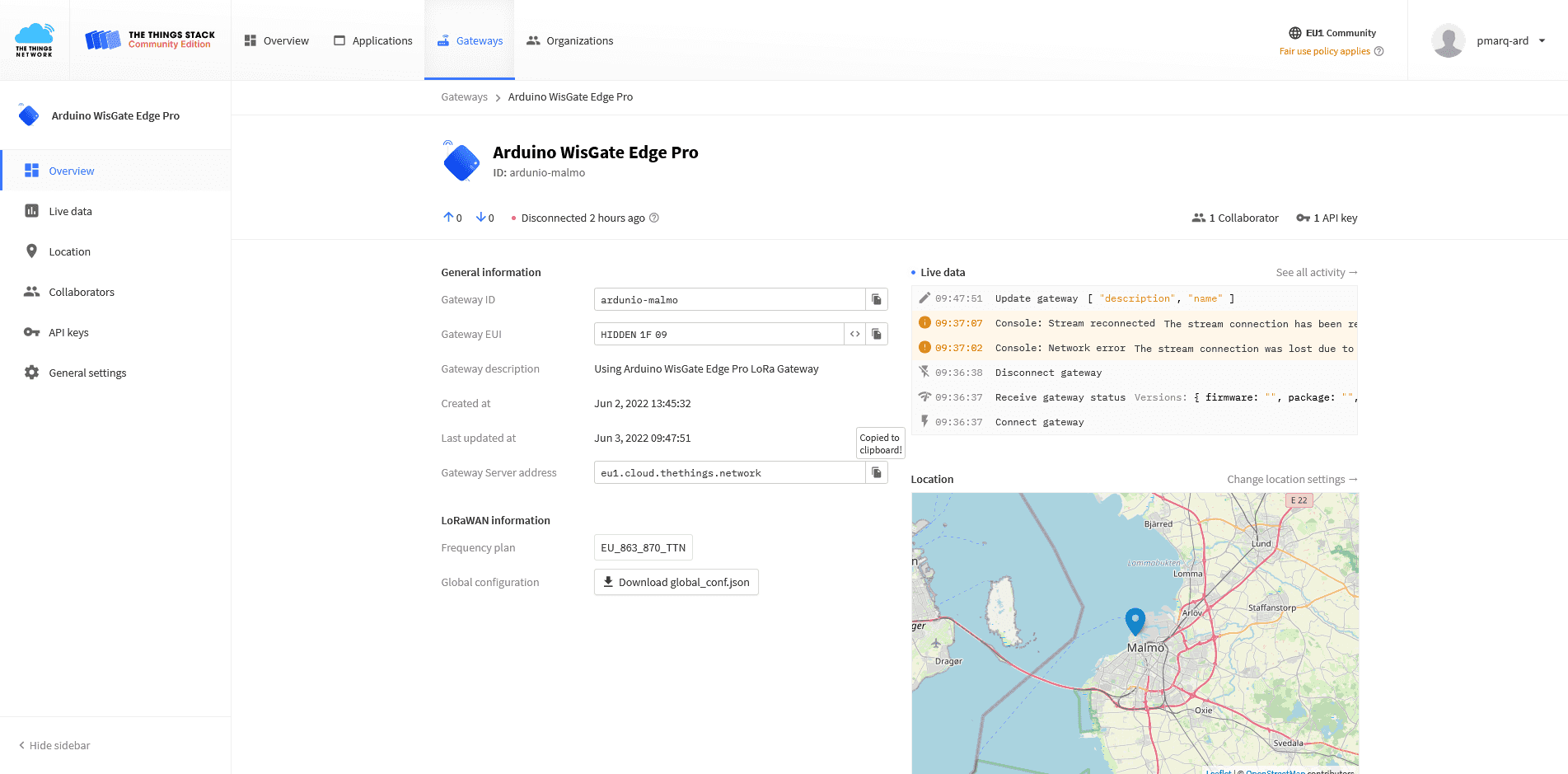Copy the Gateway Server address
The image size is (1568, 774).
pyautogui.click(x=876, y=472)
